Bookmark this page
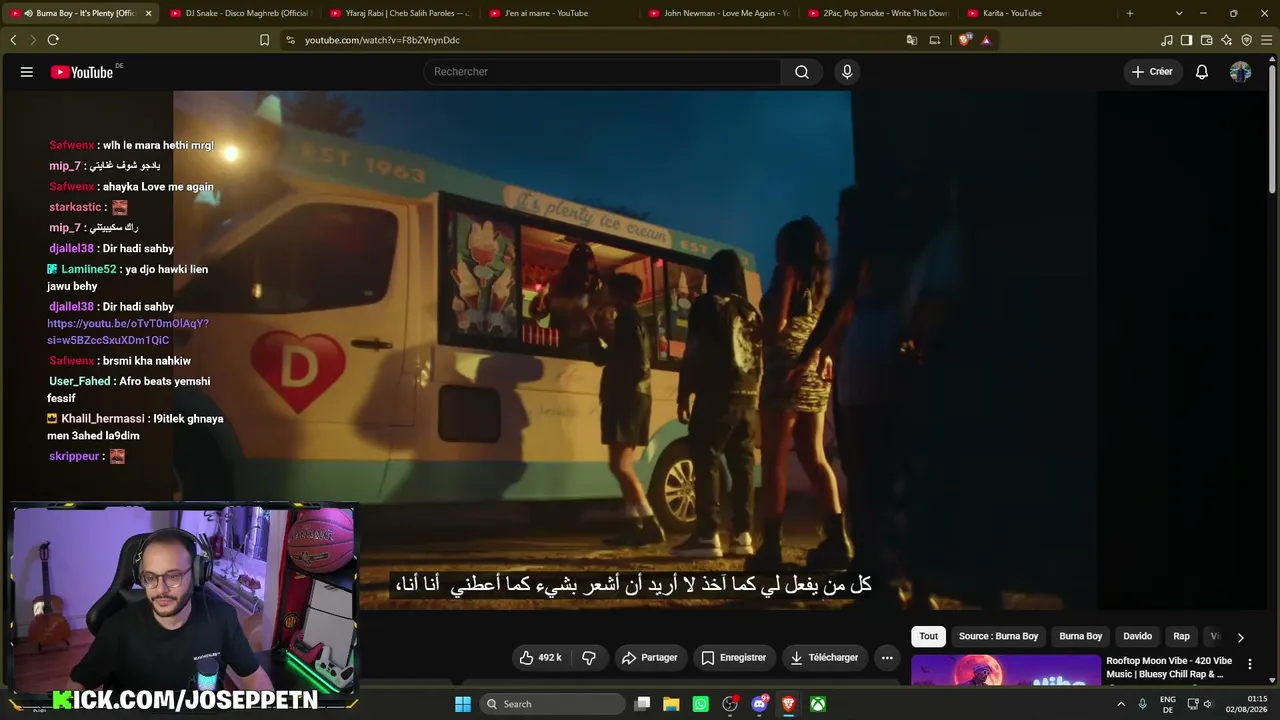The image size is (1280, 720). [264, 40]
